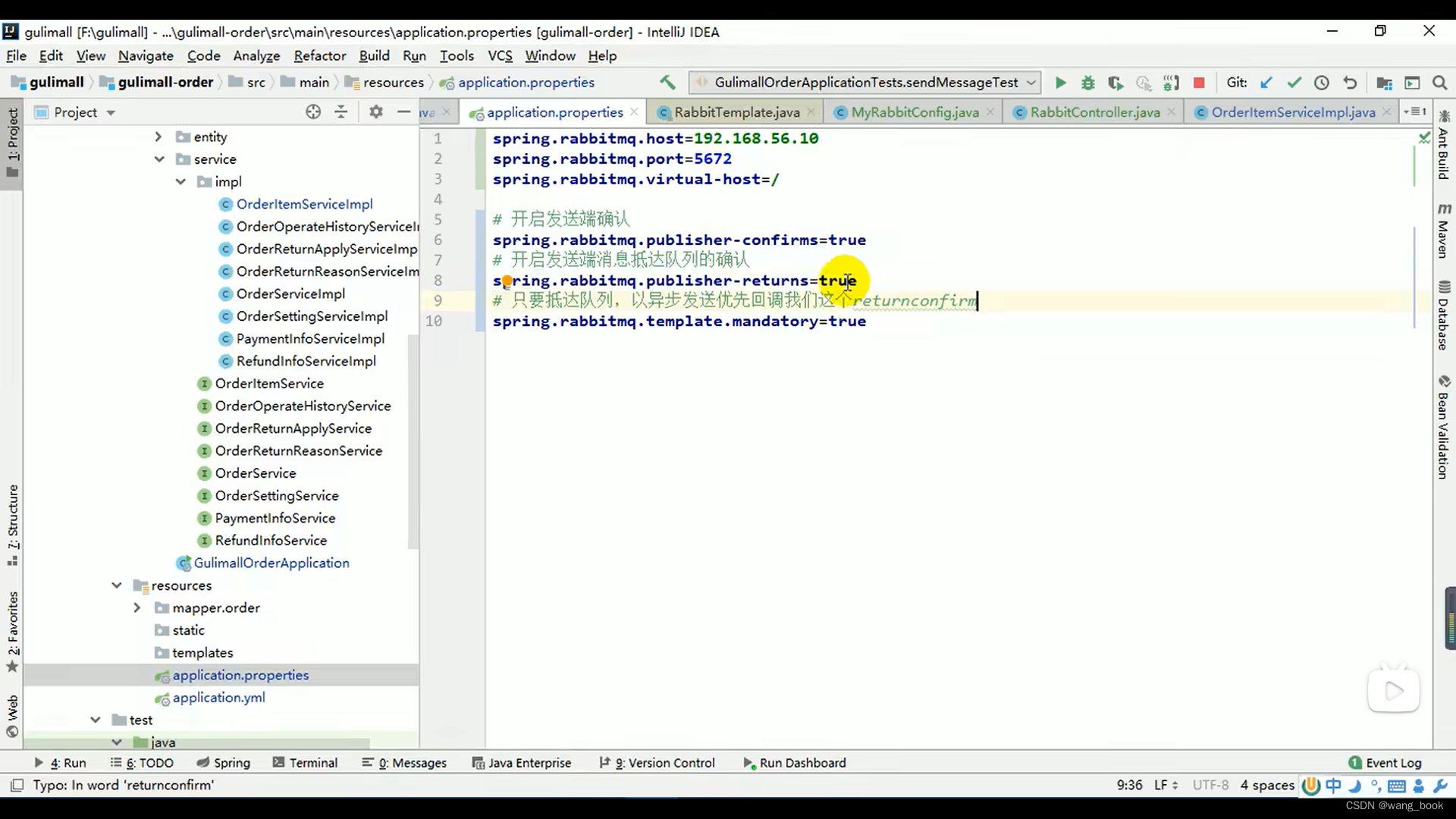Viewport: 1456px width, 819px height.
Task: Expand the resources folder tree
Action: (115, 585)
